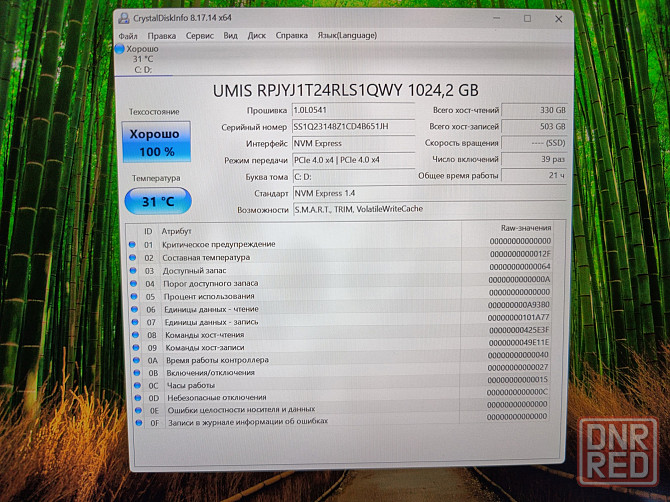The width and height of the screenshot is (670, 502).
Task: Click the blue status icon for attribute 03
Action: (x=133, y=270)
